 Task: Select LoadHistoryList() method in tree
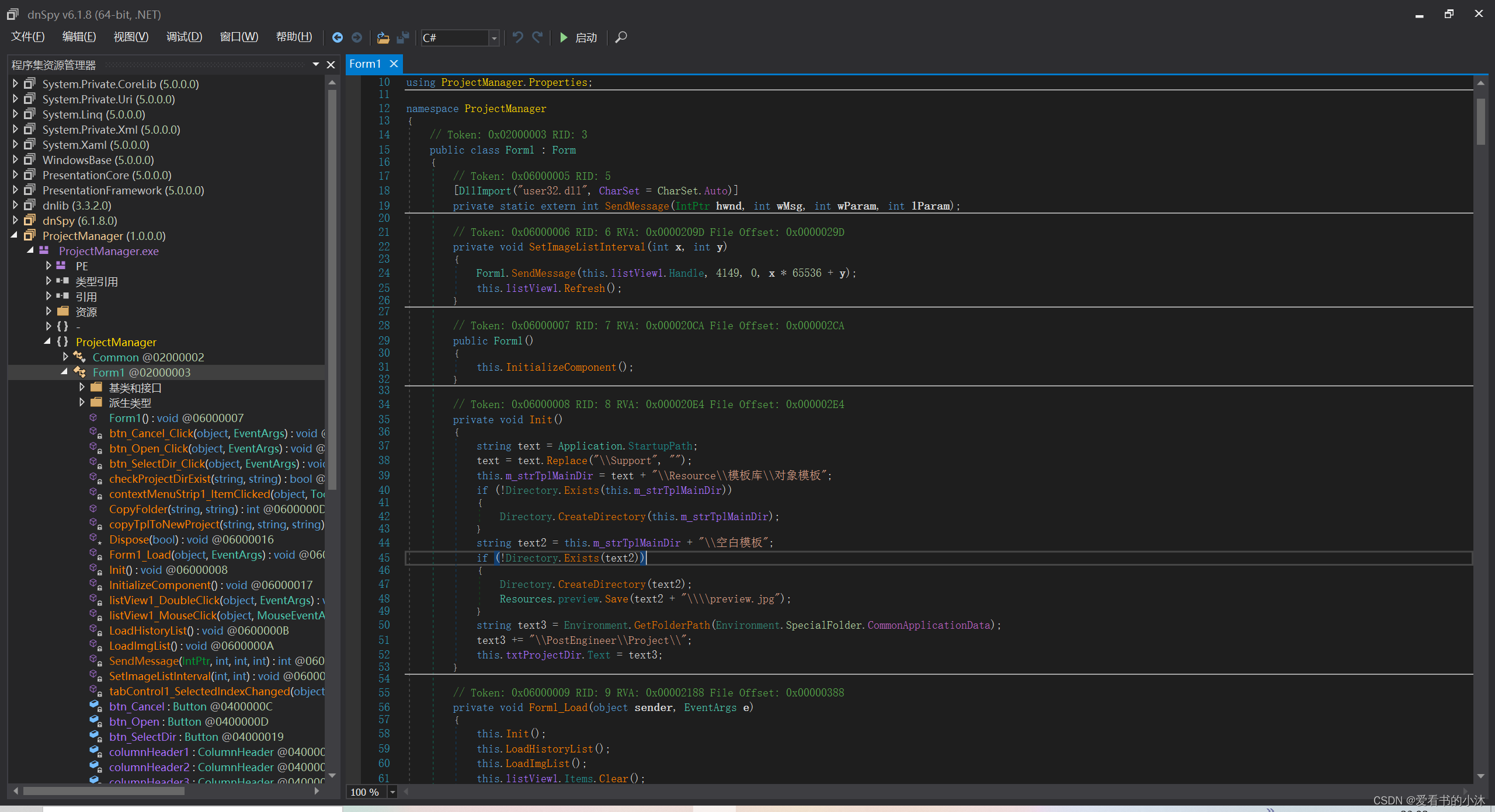tap(199, 630)
